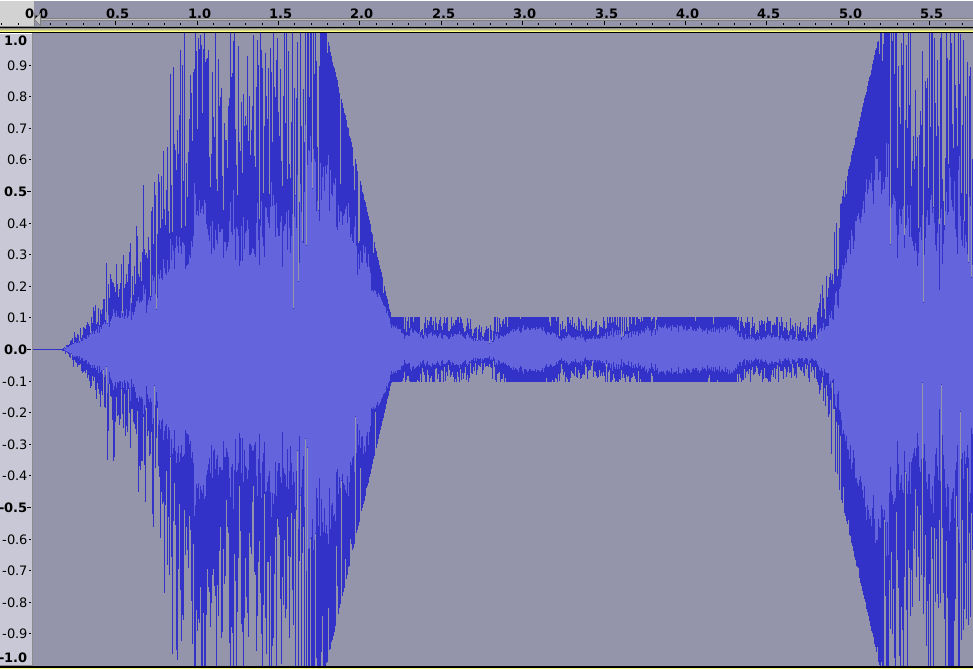This screenshot has height=669, width=973.
Task: Click the -0.8 value on vertical amplitude scale
Action: click(x=15, y=602)
